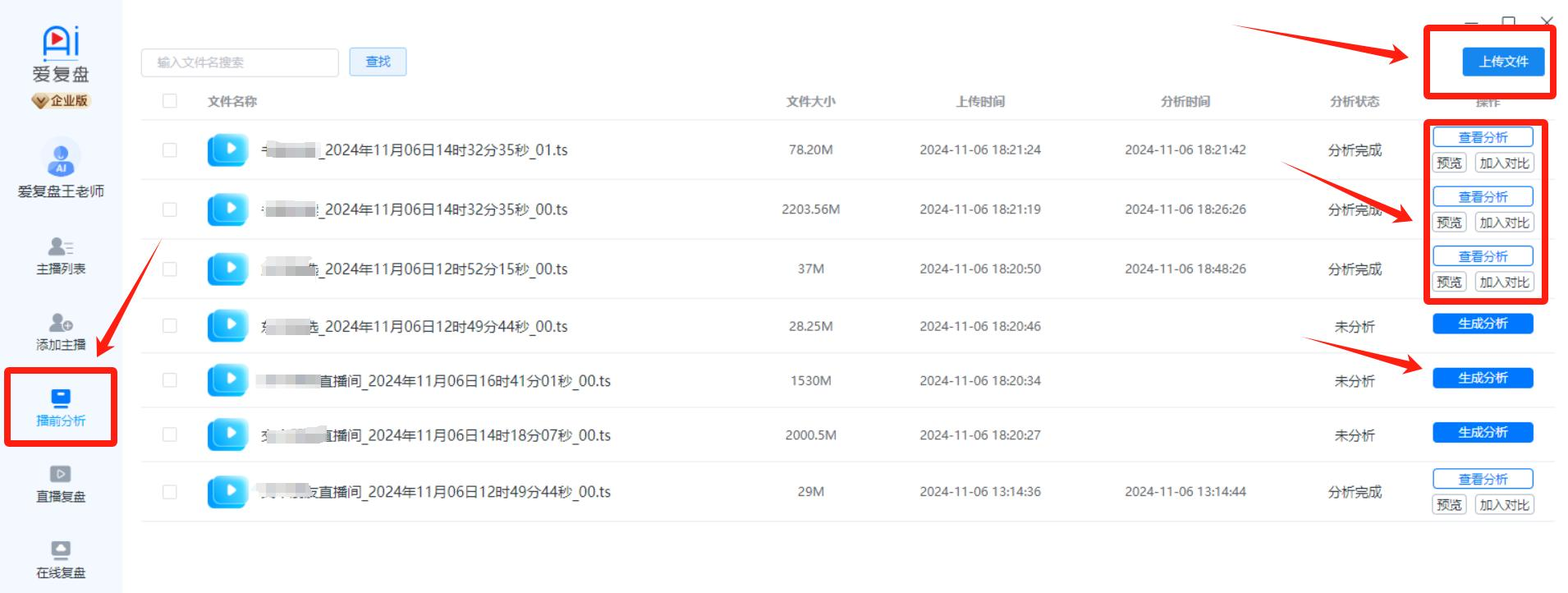1568x593 pixels.
Task: Select the 播前分析 sidebar item
Action: pyautogui.click(x=61, y=407)
